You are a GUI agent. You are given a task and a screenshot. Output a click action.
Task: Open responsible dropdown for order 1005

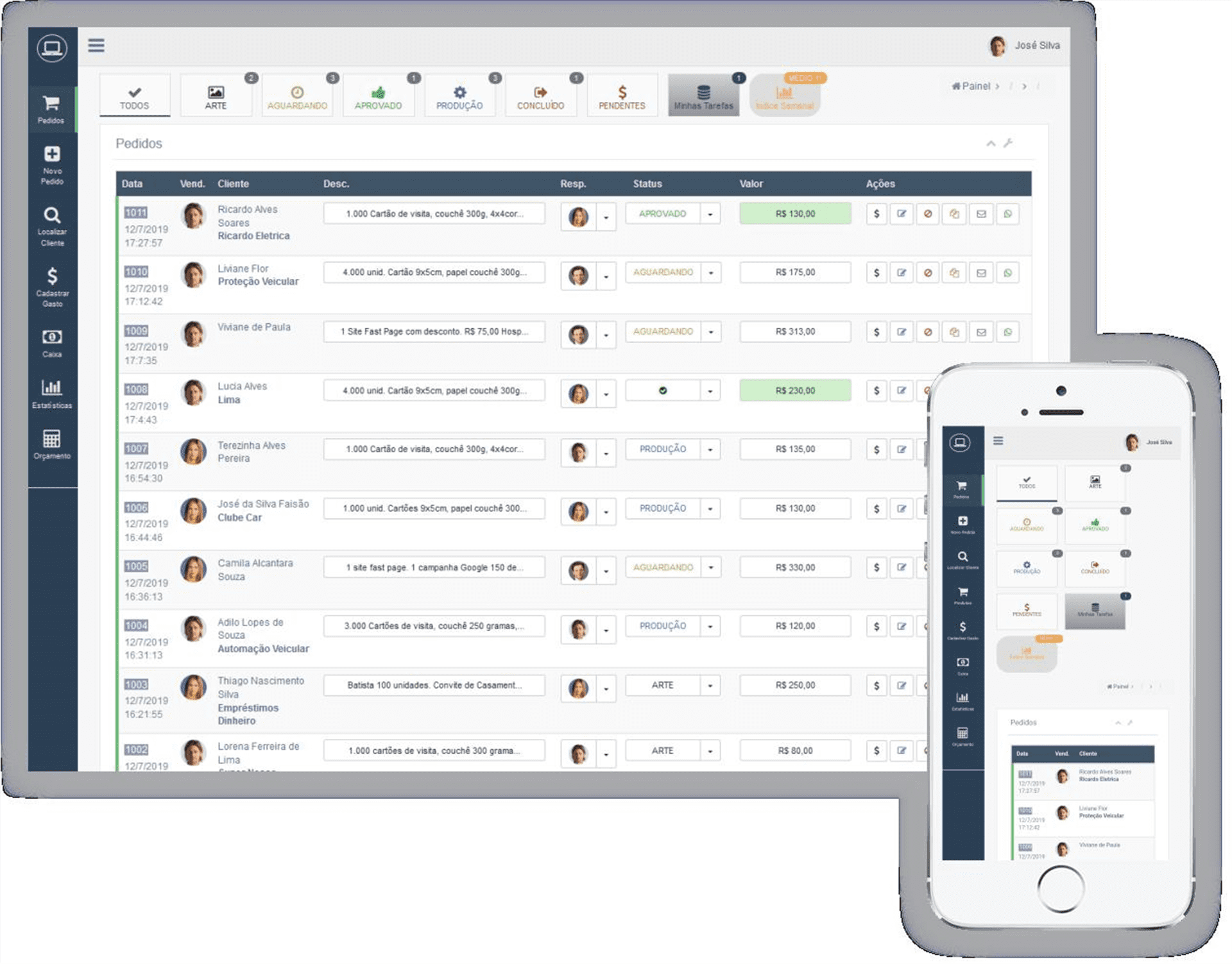coord(606,571)
